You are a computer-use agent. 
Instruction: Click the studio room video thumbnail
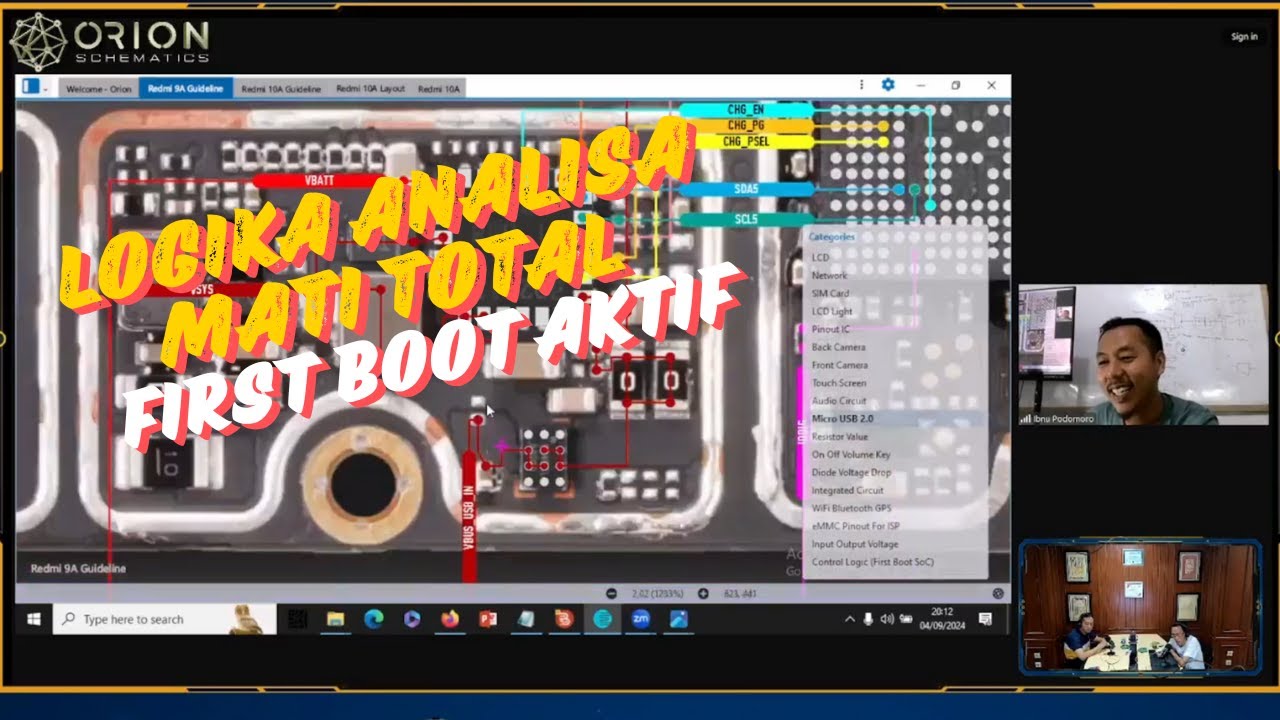tap(1139, 606)
